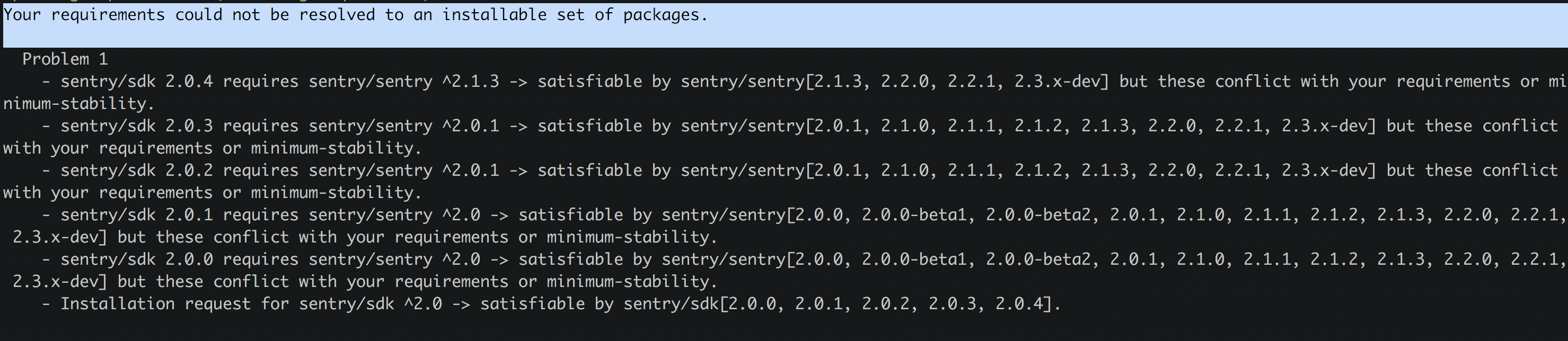Click "2.0.0-beta1" in the sdk 2.0.1 line

coord(914,214)
